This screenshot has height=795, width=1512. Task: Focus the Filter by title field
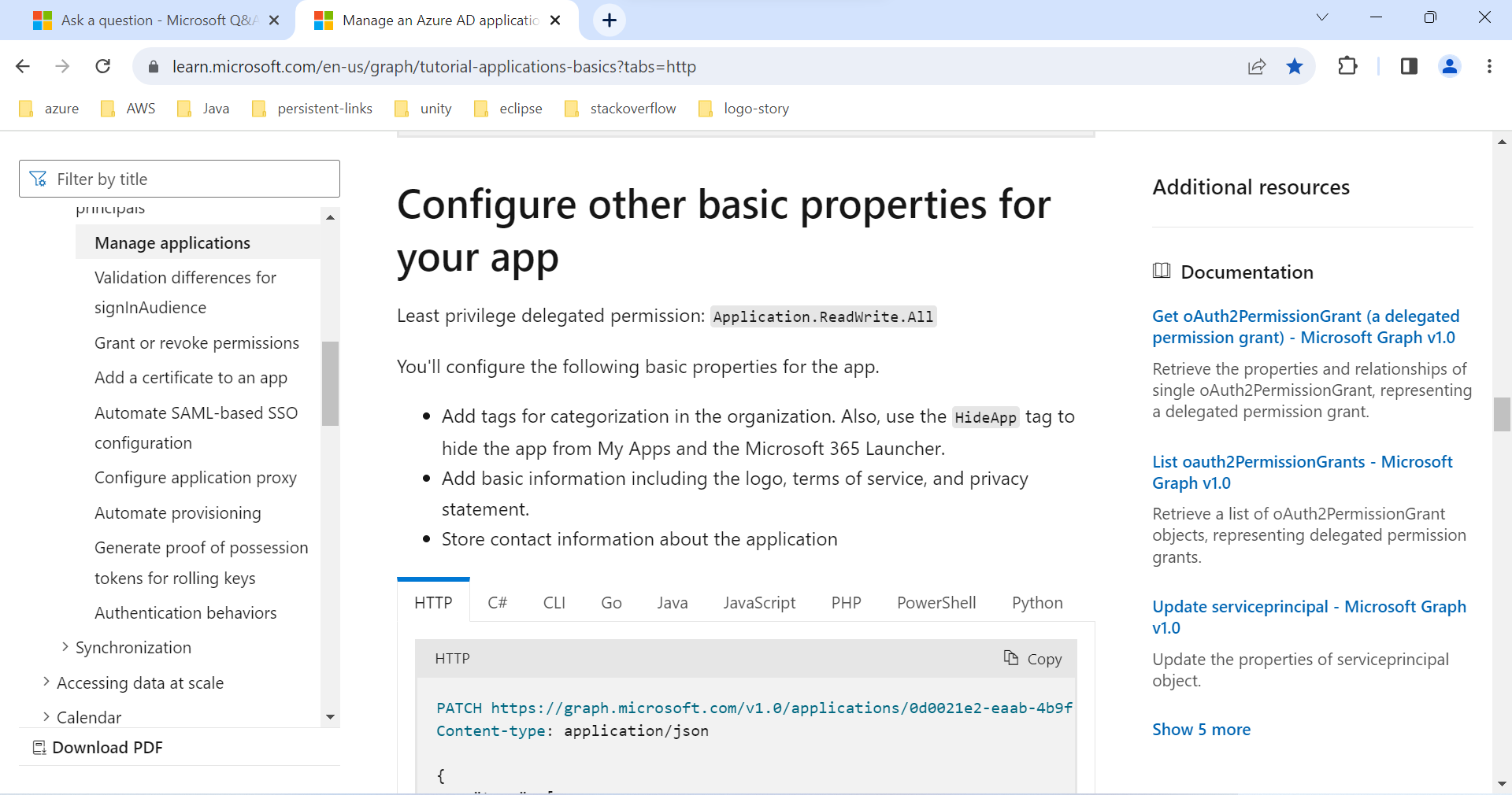click(180, 179)
